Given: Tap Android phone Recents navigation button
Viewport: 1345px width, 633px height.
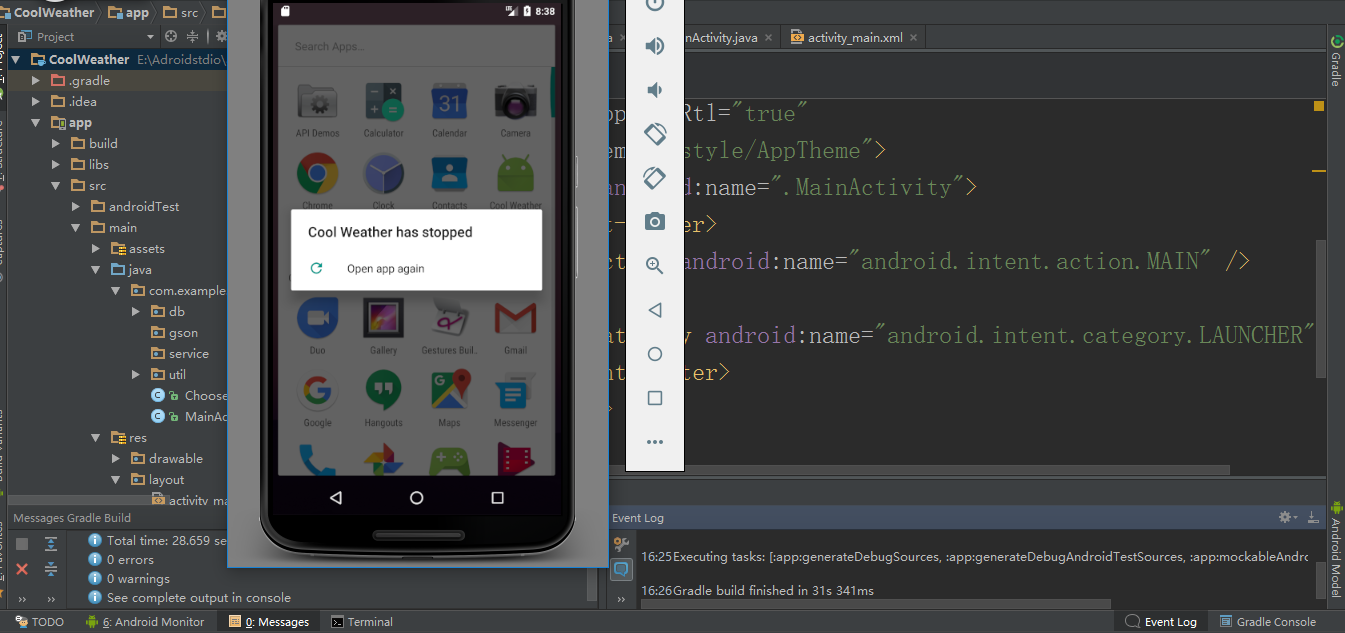Looking at the screenshot, I should pyautogui.click(x=498, y=497).
